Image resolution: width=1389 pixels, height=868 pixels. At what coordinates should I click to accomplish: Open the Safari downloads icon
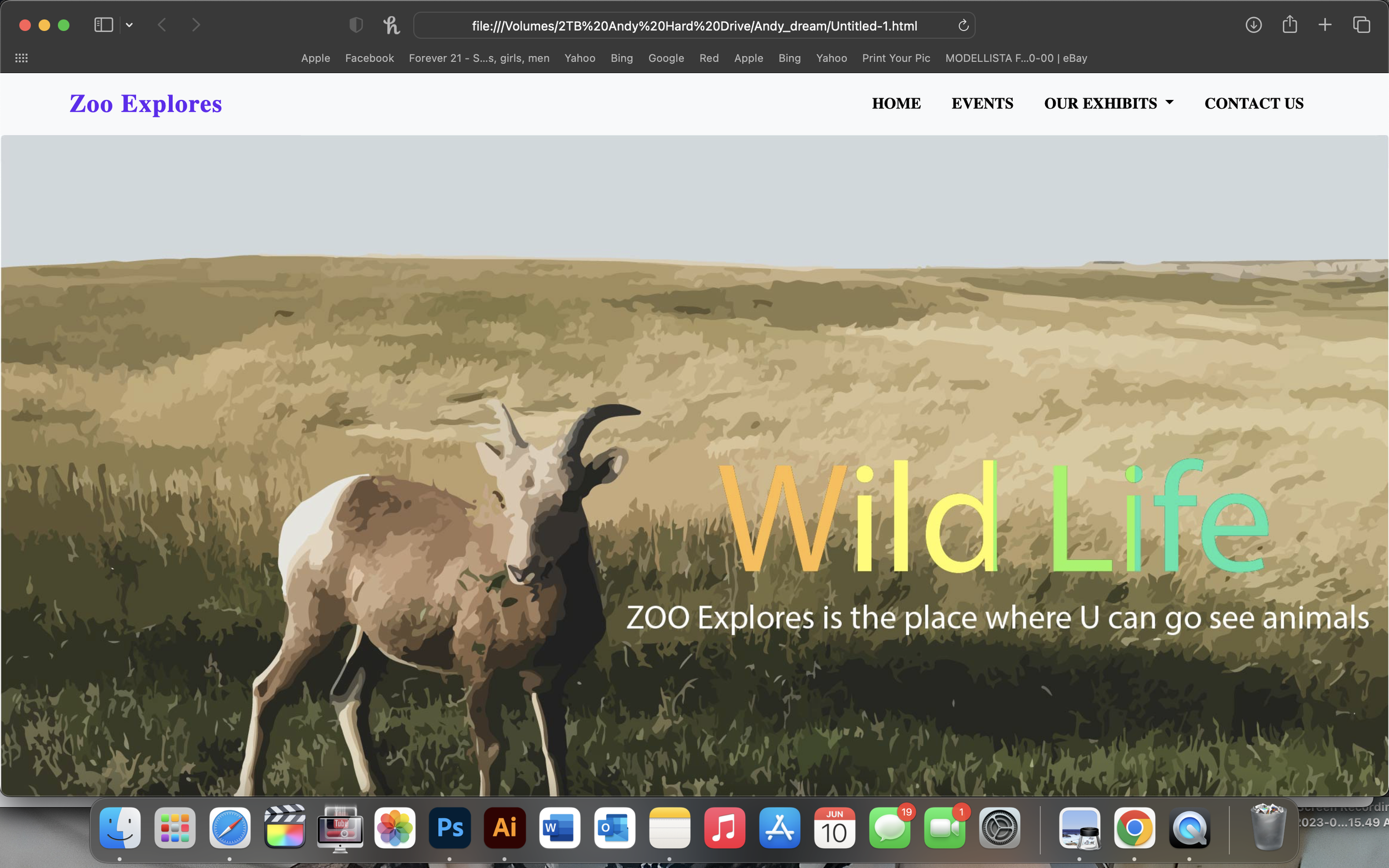tap(1253, 24)
